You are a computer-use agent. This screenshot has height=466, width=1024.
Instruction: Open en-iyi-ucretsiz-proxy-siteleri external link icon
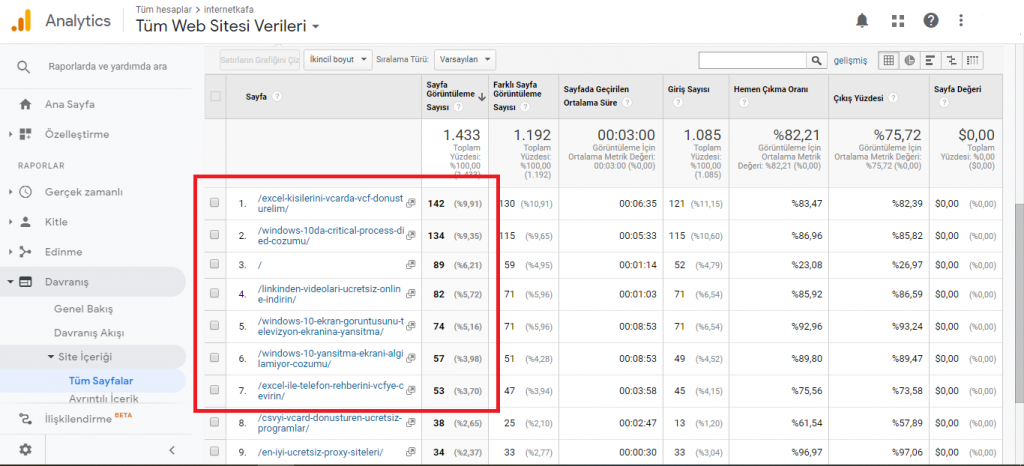[411, 452]
